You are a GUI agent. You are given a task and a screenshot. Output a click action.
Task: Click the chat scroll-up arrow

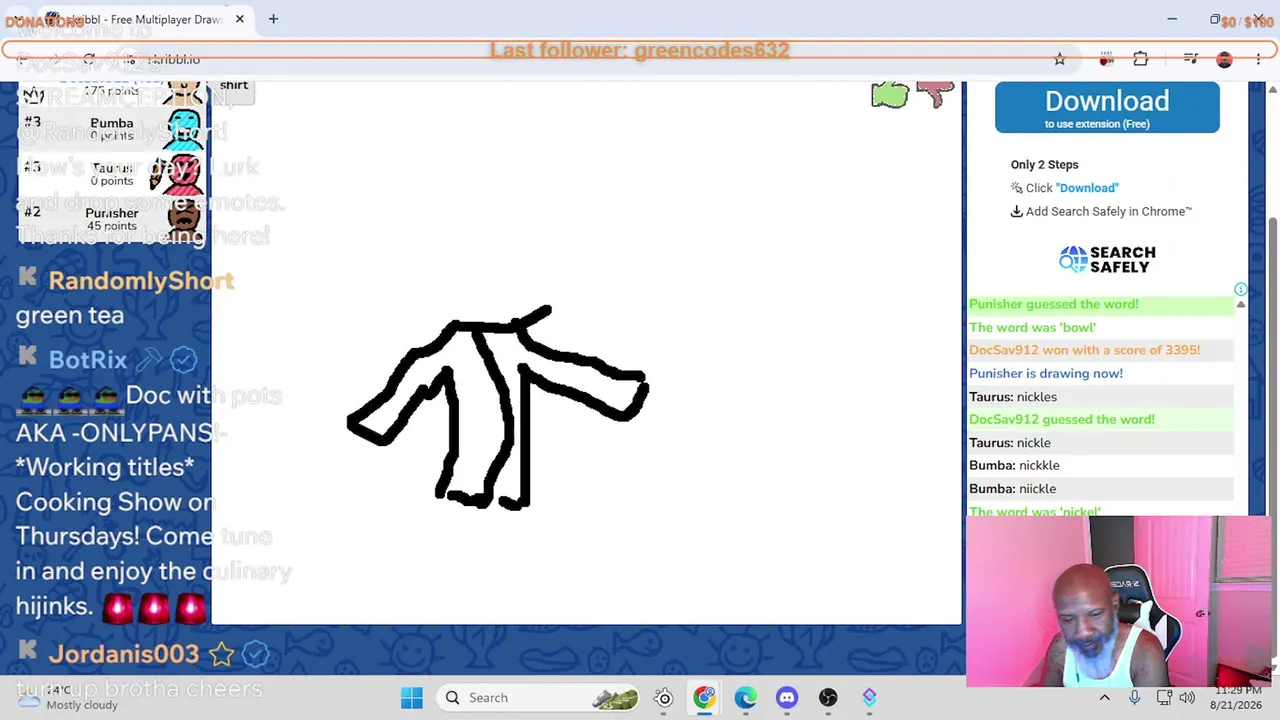click(x=1241, y=304)
